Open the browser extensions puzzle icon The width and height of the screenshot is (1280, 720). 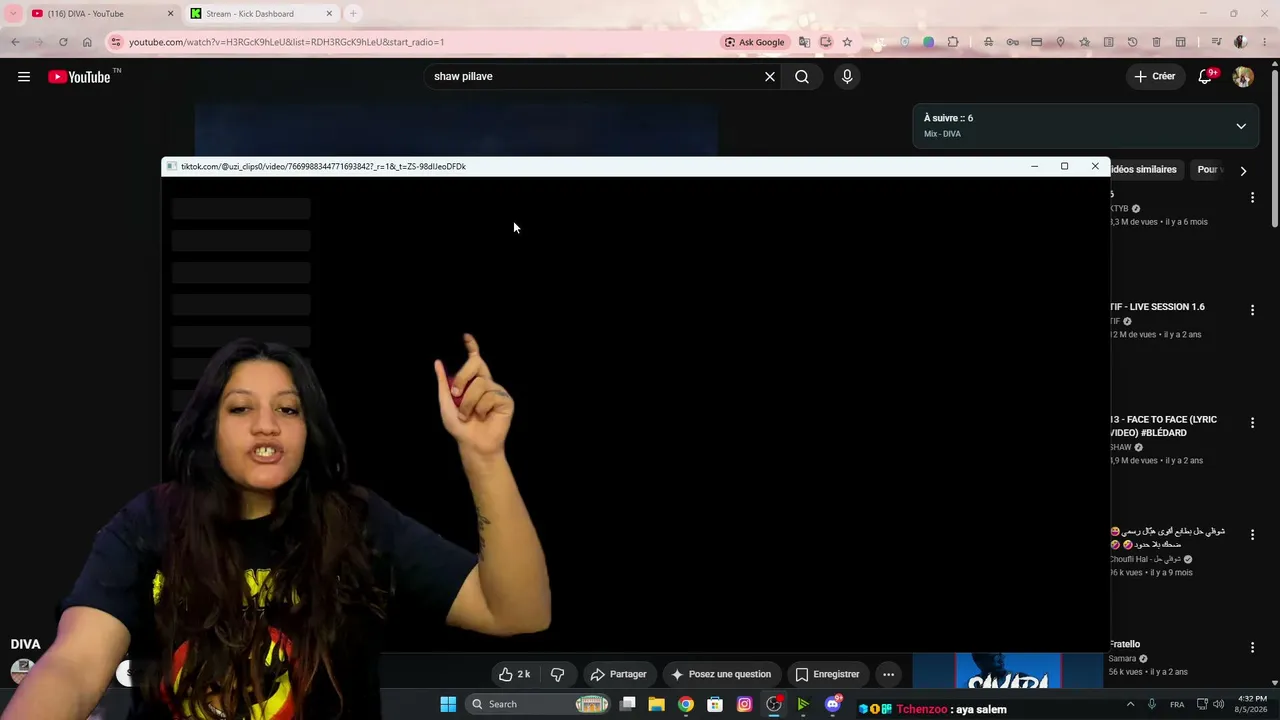953,42
